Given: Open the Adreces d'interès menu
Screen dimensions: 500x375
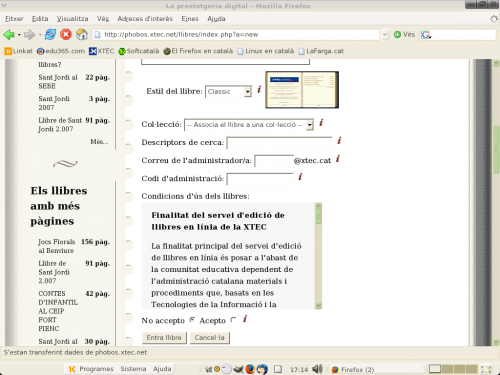Looking at the screenshot, I should [x=145, y=19].
